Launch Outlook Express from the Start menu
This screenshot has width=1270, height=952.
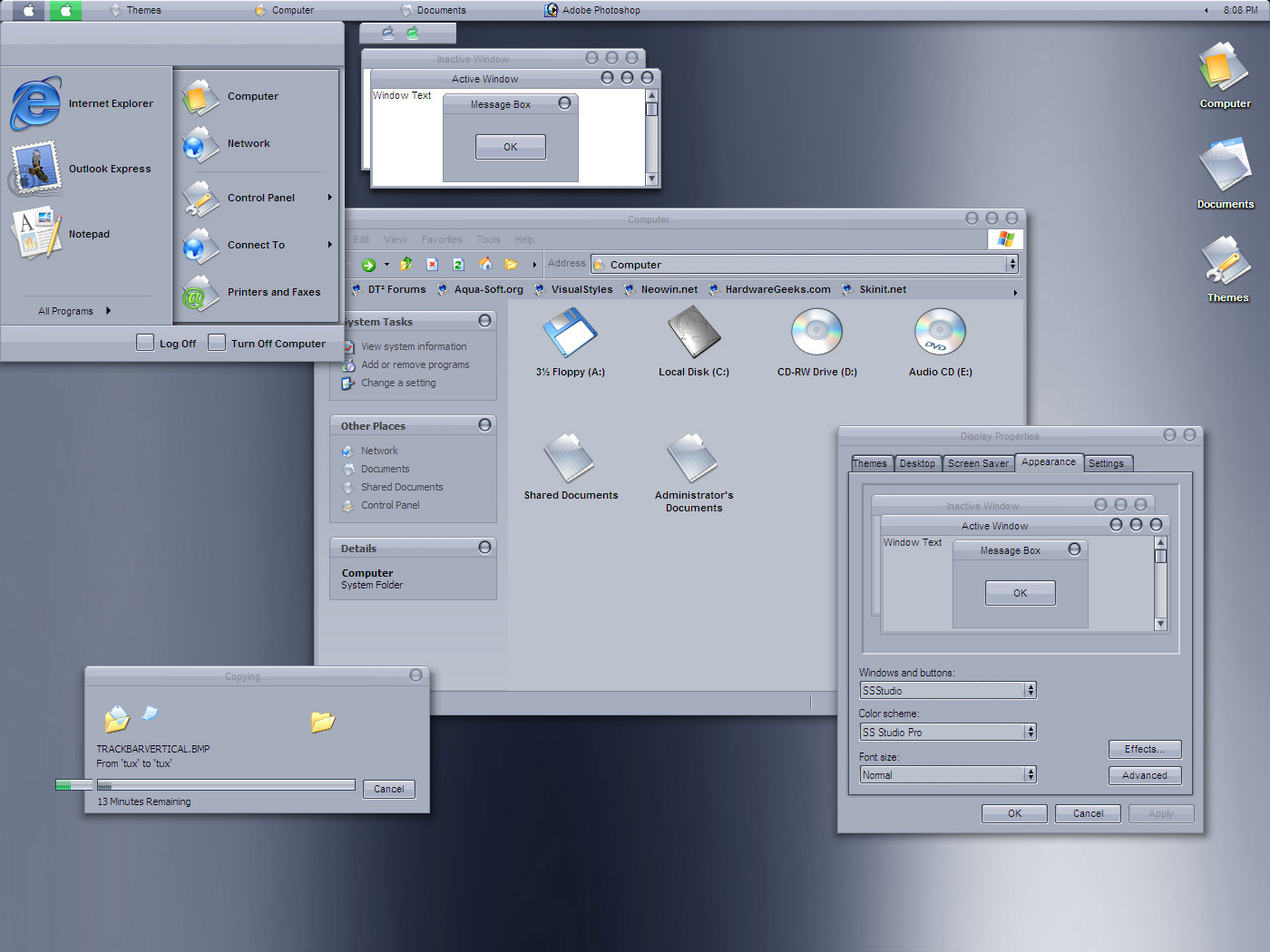pos(111,169)
